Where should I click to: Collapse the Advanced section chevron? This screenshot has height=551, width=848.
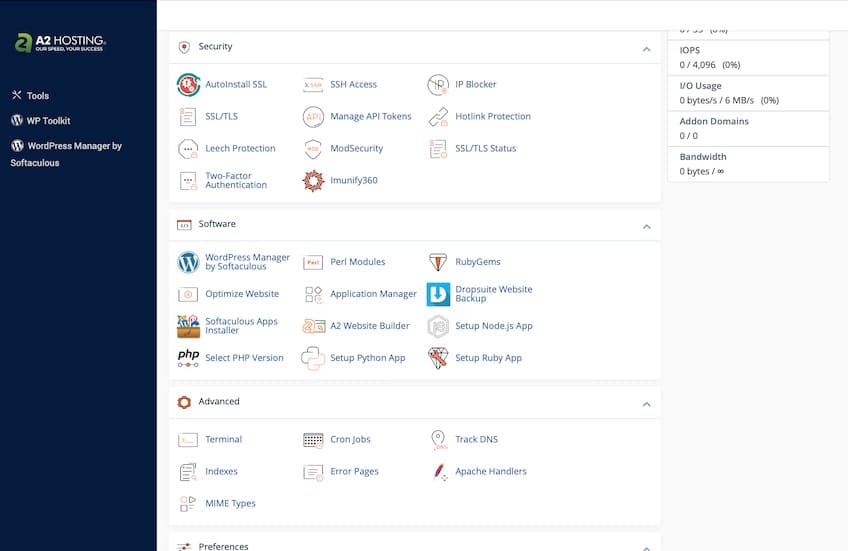pyautogui.click(x=646, y=404)
